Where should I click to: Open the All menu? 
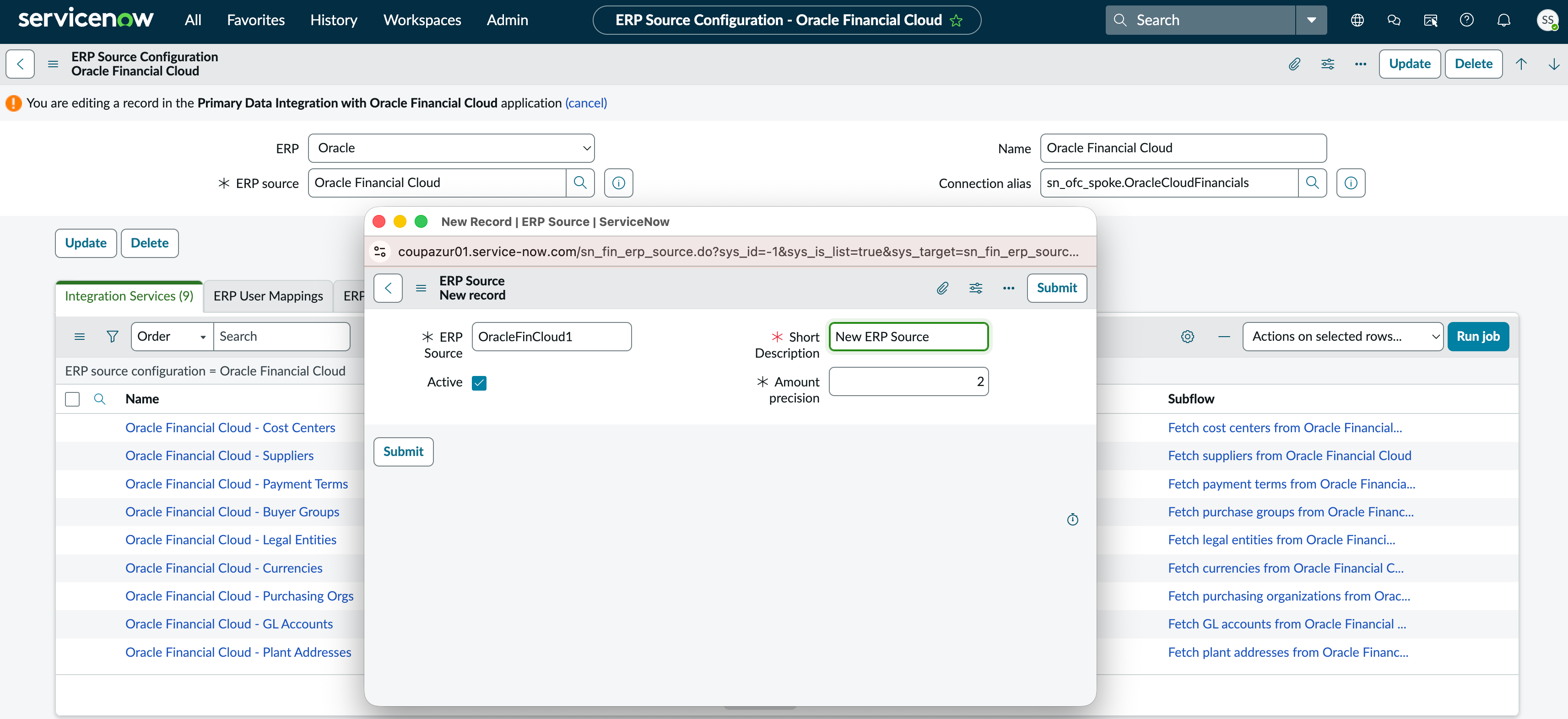(192, 20)
